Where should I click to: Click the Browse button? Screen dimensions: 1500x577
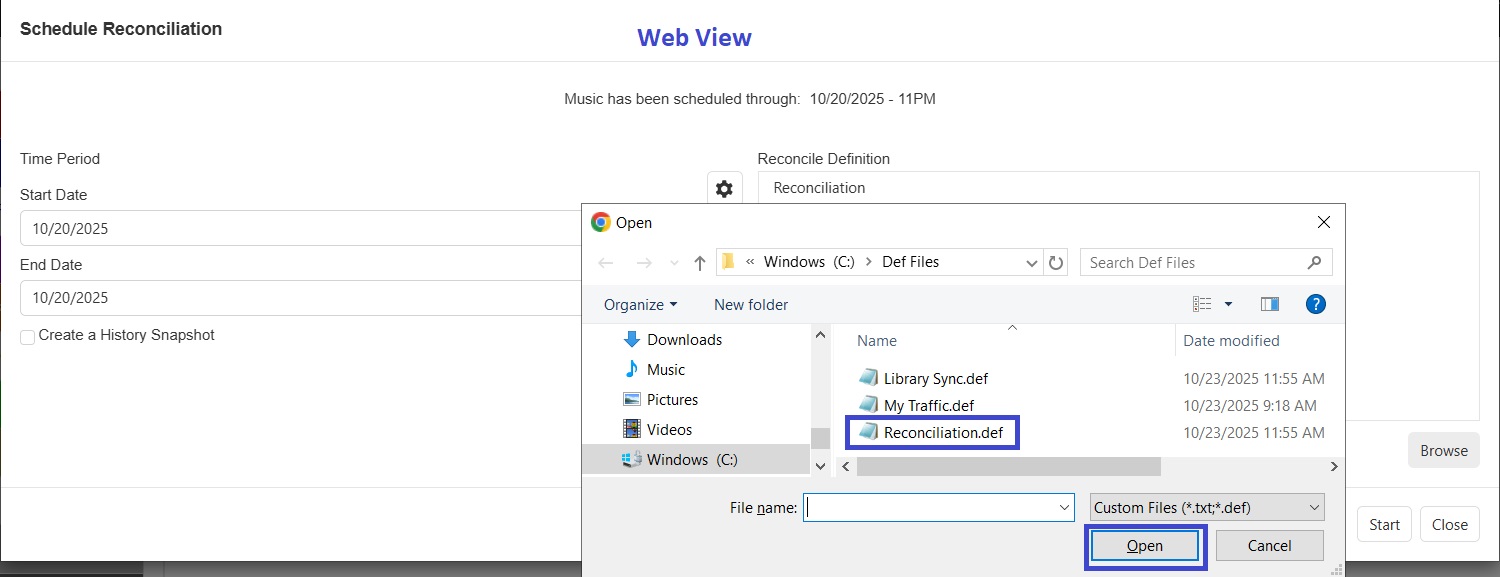(x=1443, y=450)
